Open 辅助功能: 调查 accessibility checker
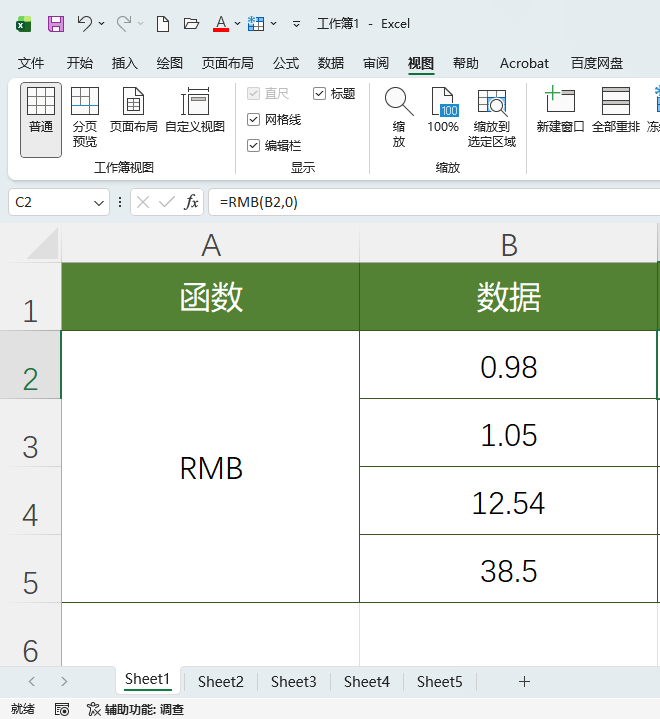Screen dimensions: 660x719 [136, 709]
